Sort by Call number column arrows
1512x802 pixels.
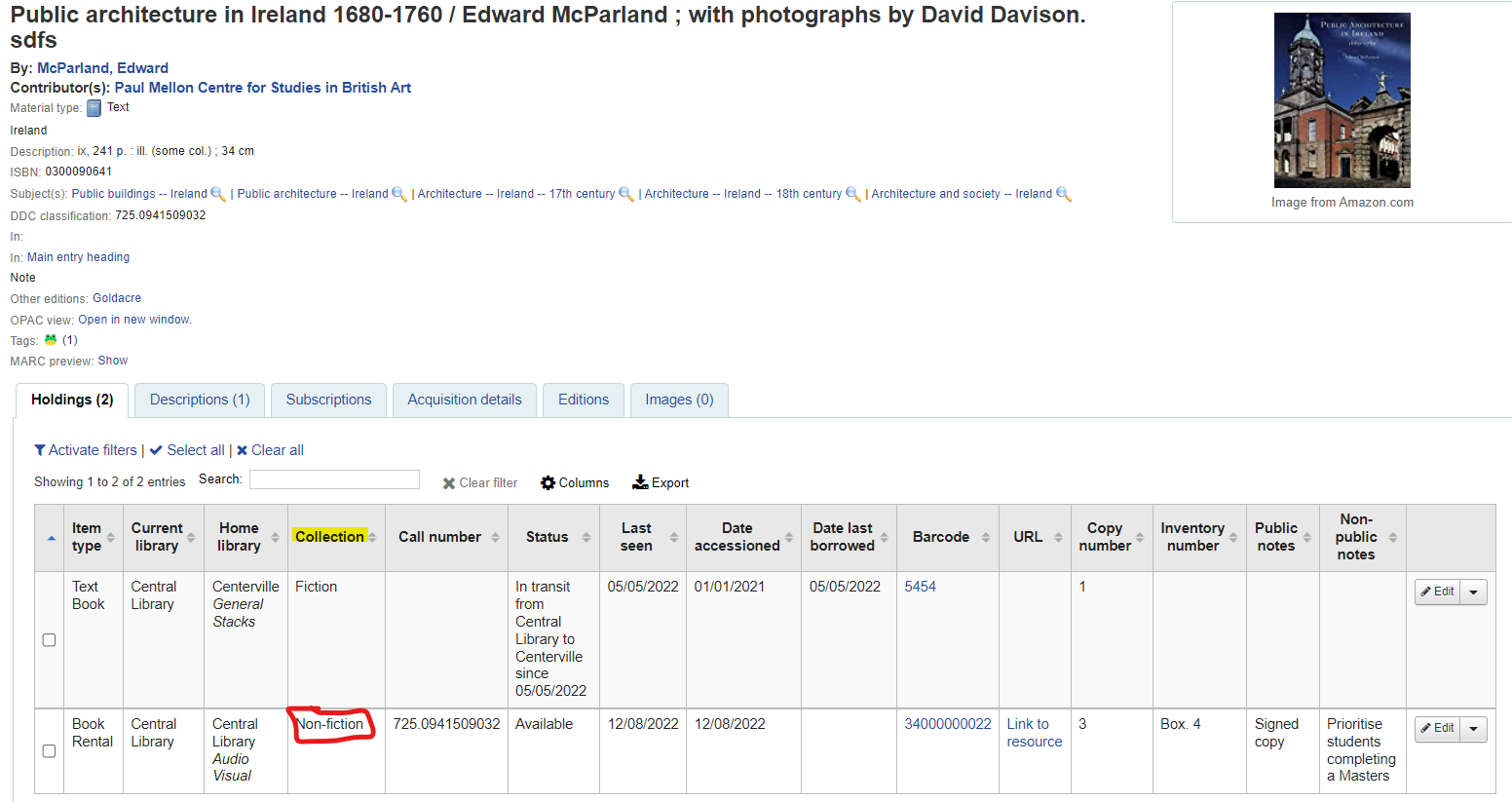pyautogui.click(x=495, y=537)
